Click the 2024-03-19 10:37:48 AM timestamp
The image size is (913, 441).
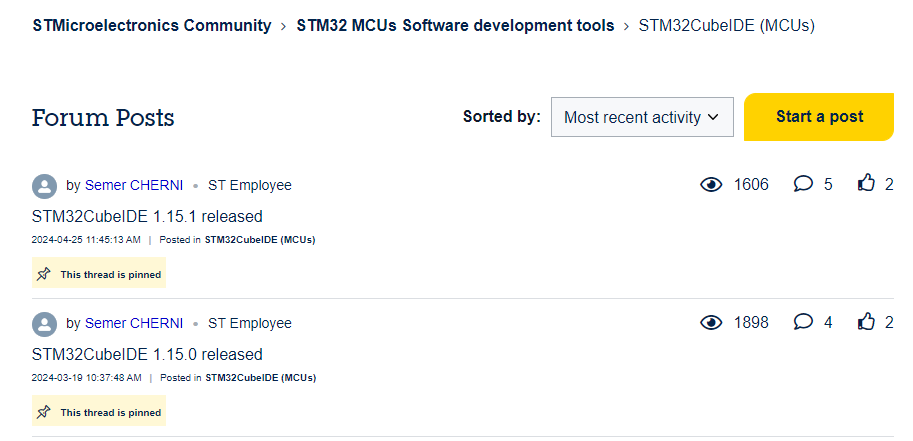click(x=86, y=378)
